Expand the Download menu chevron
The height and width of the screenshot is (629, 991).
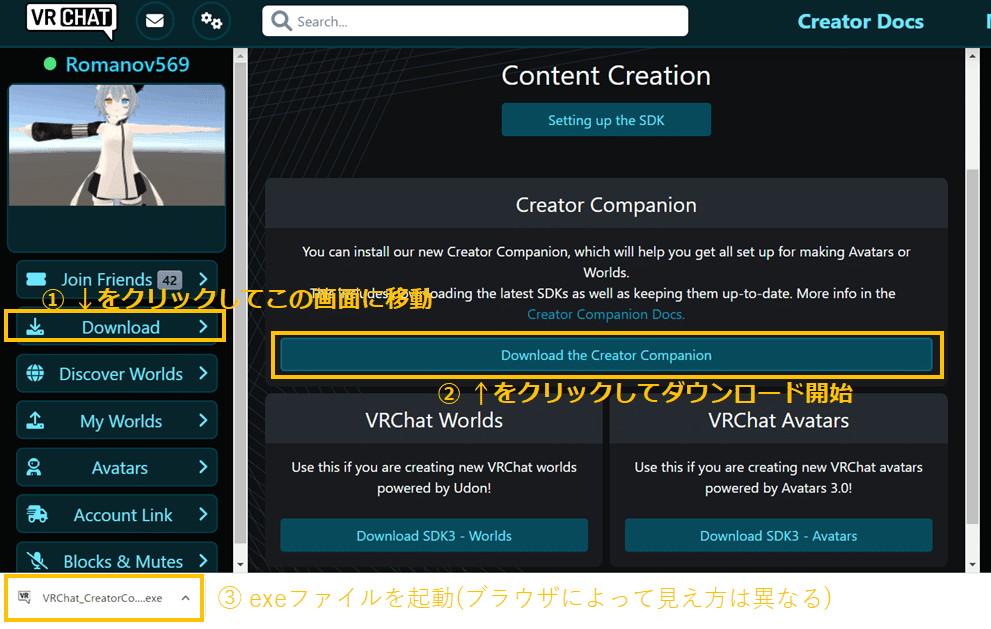click(203, 326)
